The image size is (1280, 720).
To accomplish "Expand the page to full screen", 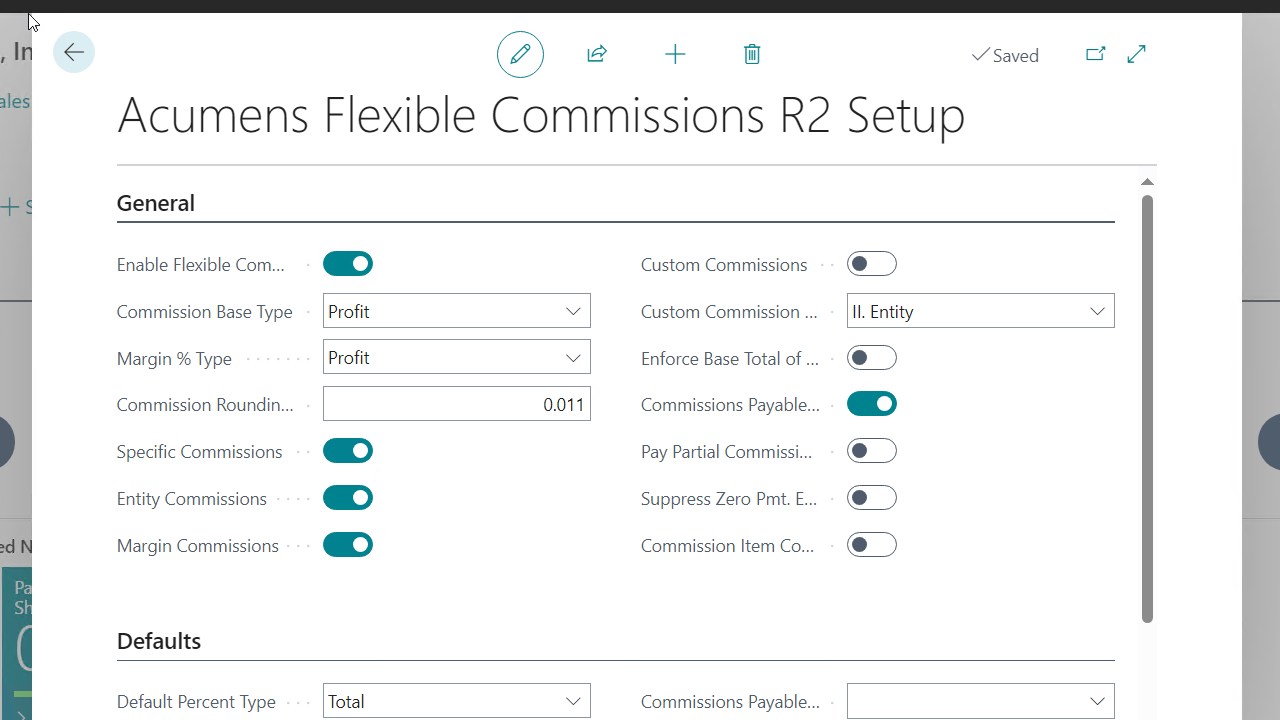I will (x=1136, y=54).
